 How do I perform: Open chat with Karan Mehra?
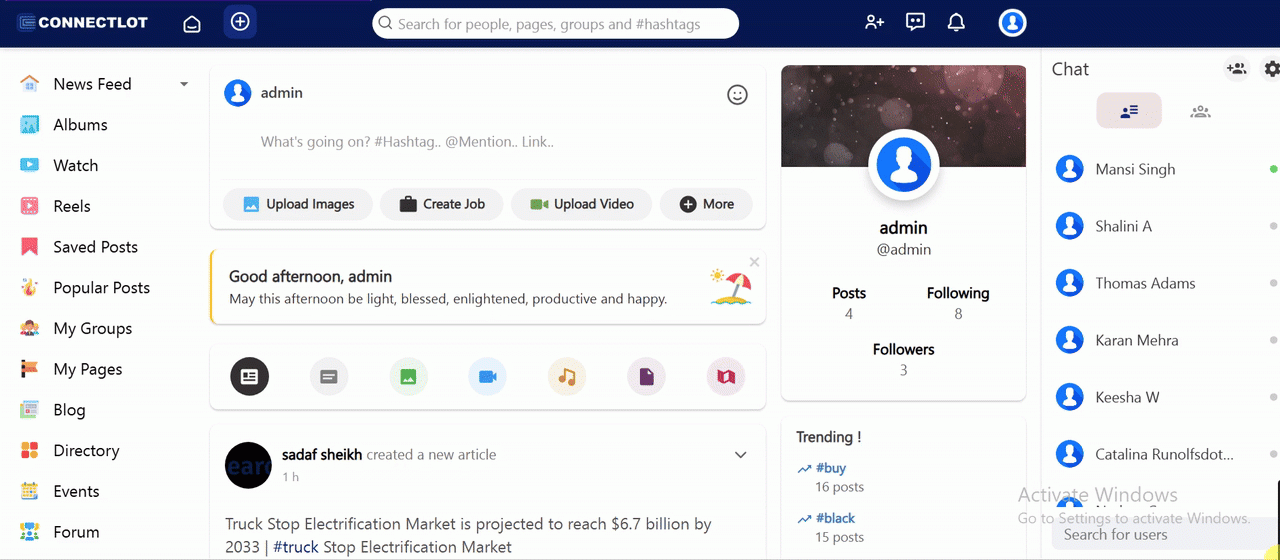tap(1136, 340)
